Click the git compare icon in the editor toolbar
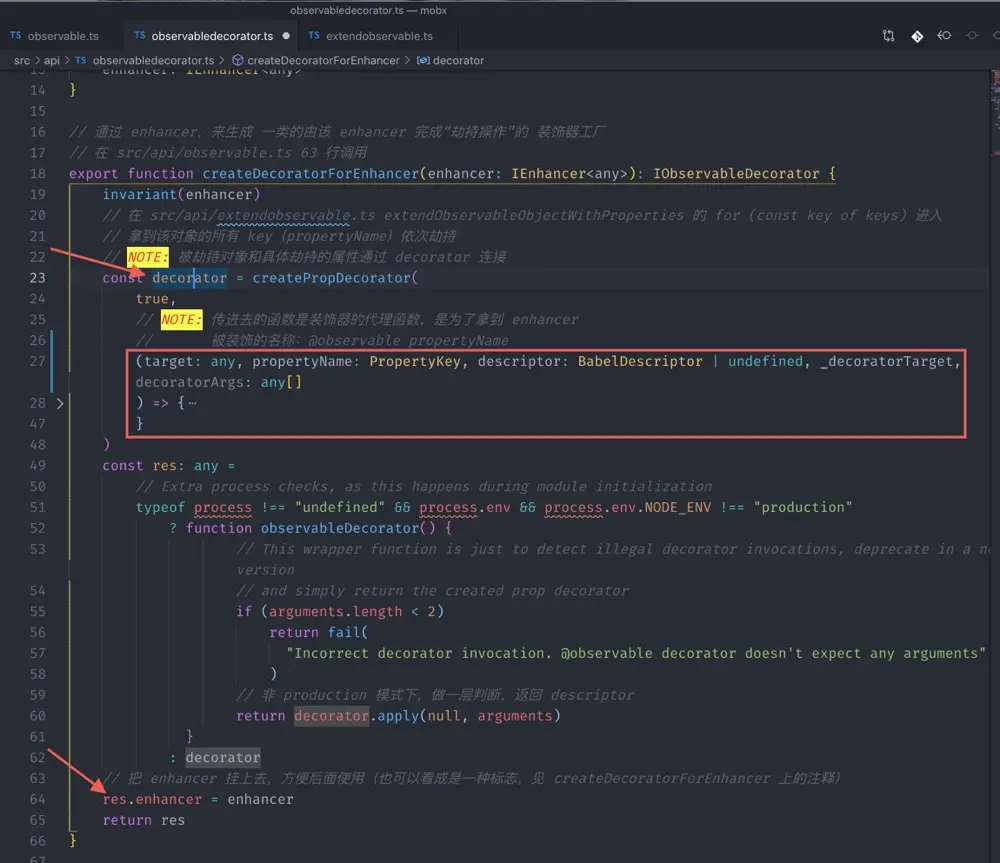The height and width of the screenshot is (863, 1000). pyautogui.click(x=888, y=35)
